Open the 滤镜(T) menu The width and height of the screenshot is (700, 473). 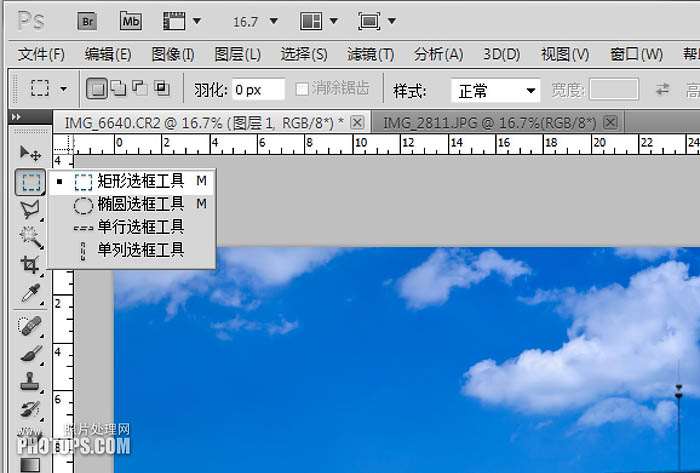[371, 54]
